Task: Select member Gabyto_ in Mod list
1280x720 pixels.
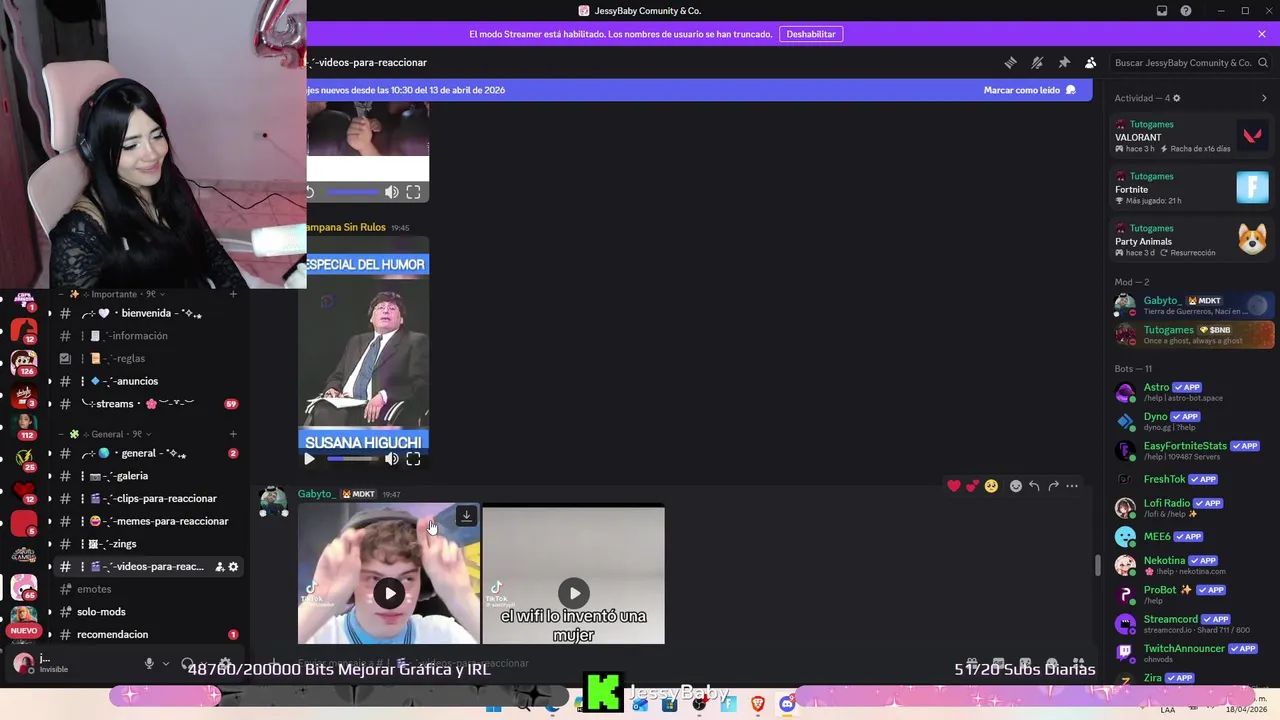Action: coord(1192,305)
